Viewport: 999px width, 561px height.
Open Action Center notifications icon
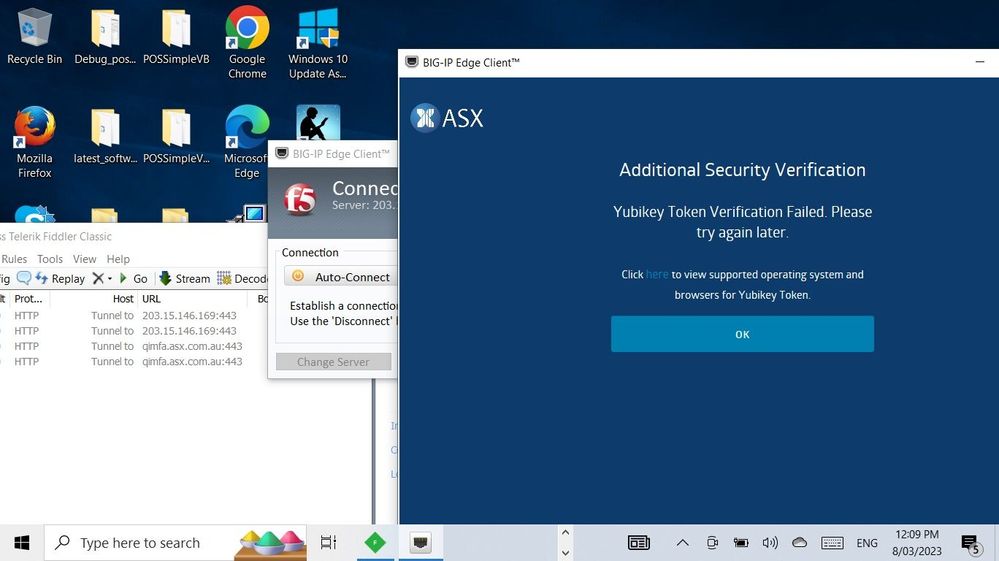coord(971,544)
